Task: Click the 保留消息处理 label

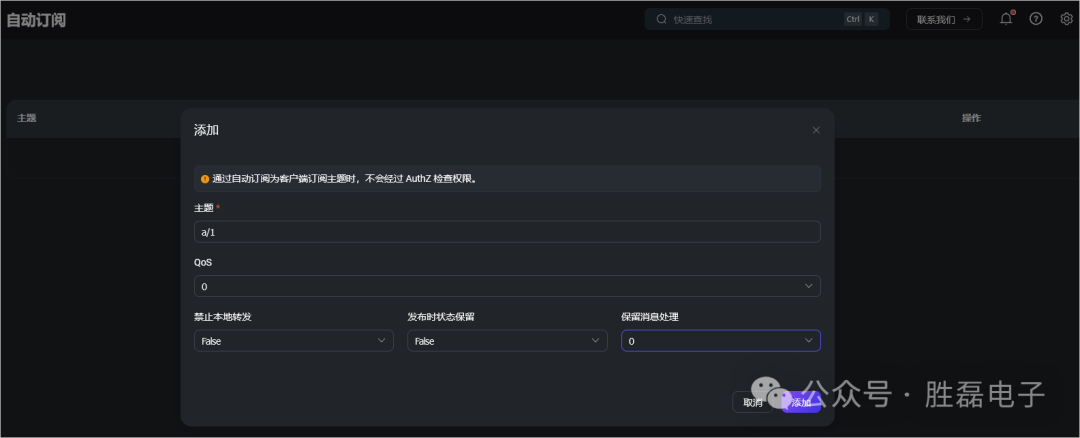Action: [650, 317]
